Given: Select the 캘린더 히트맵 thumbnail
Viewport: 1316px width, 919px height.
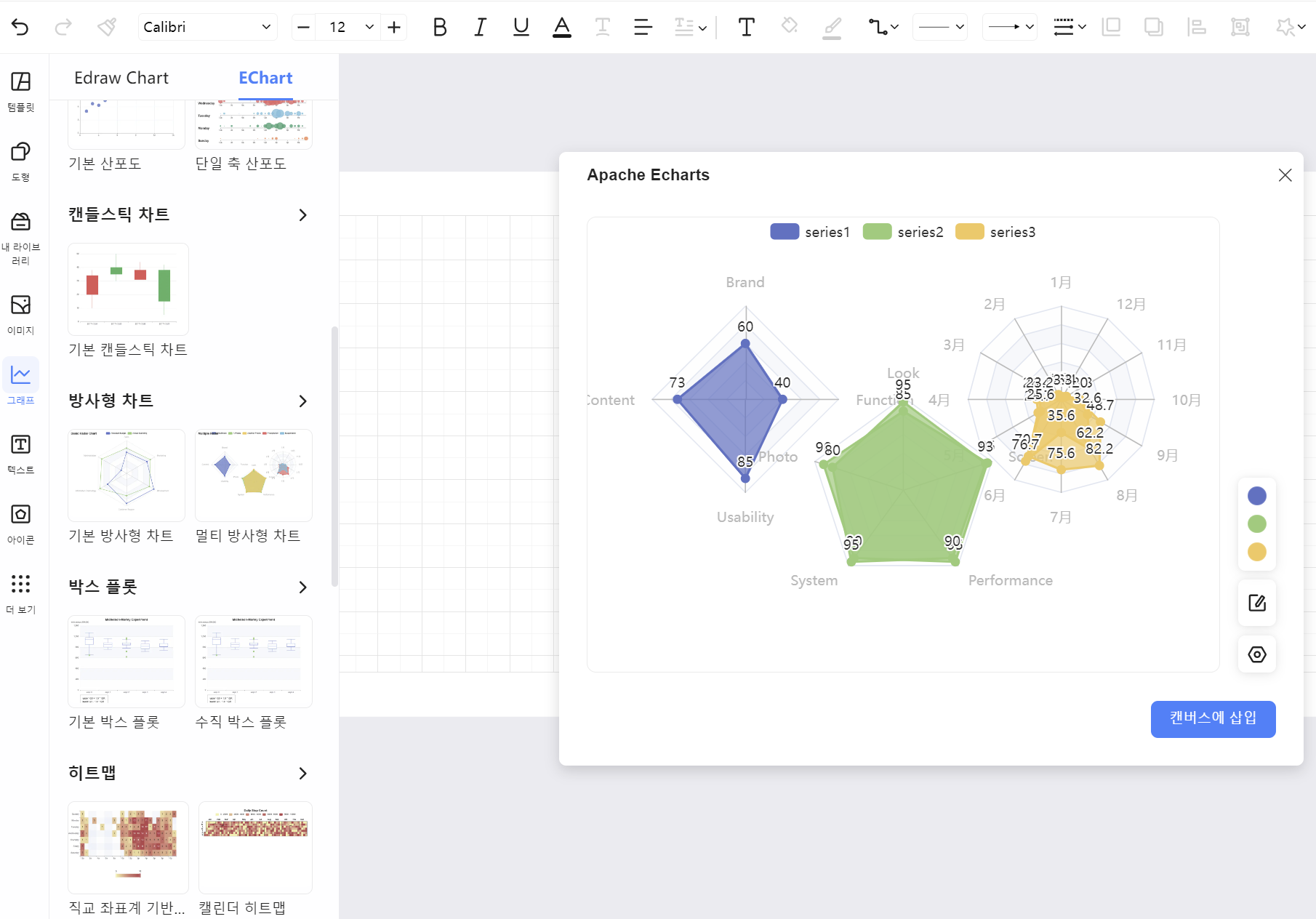Looking at the screenshot, I should click(x=255, y=848).
